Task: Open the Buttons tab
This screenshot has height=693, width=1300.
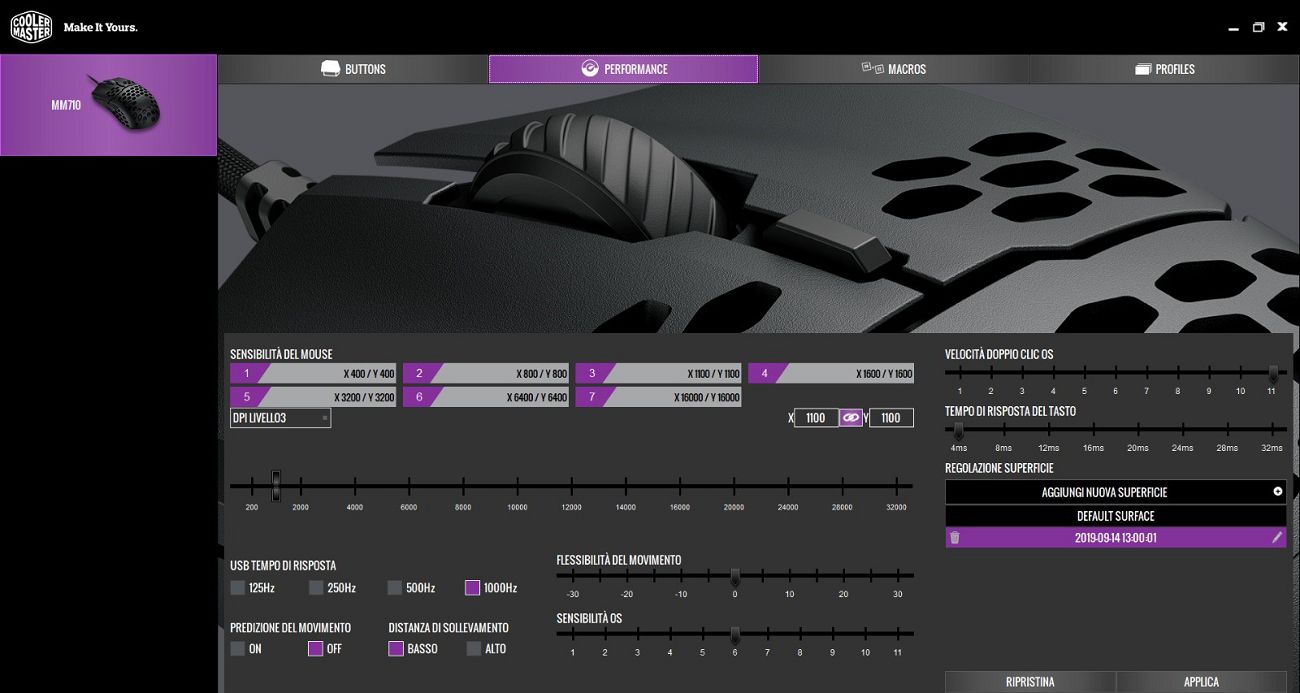Action: pos(353,69)
